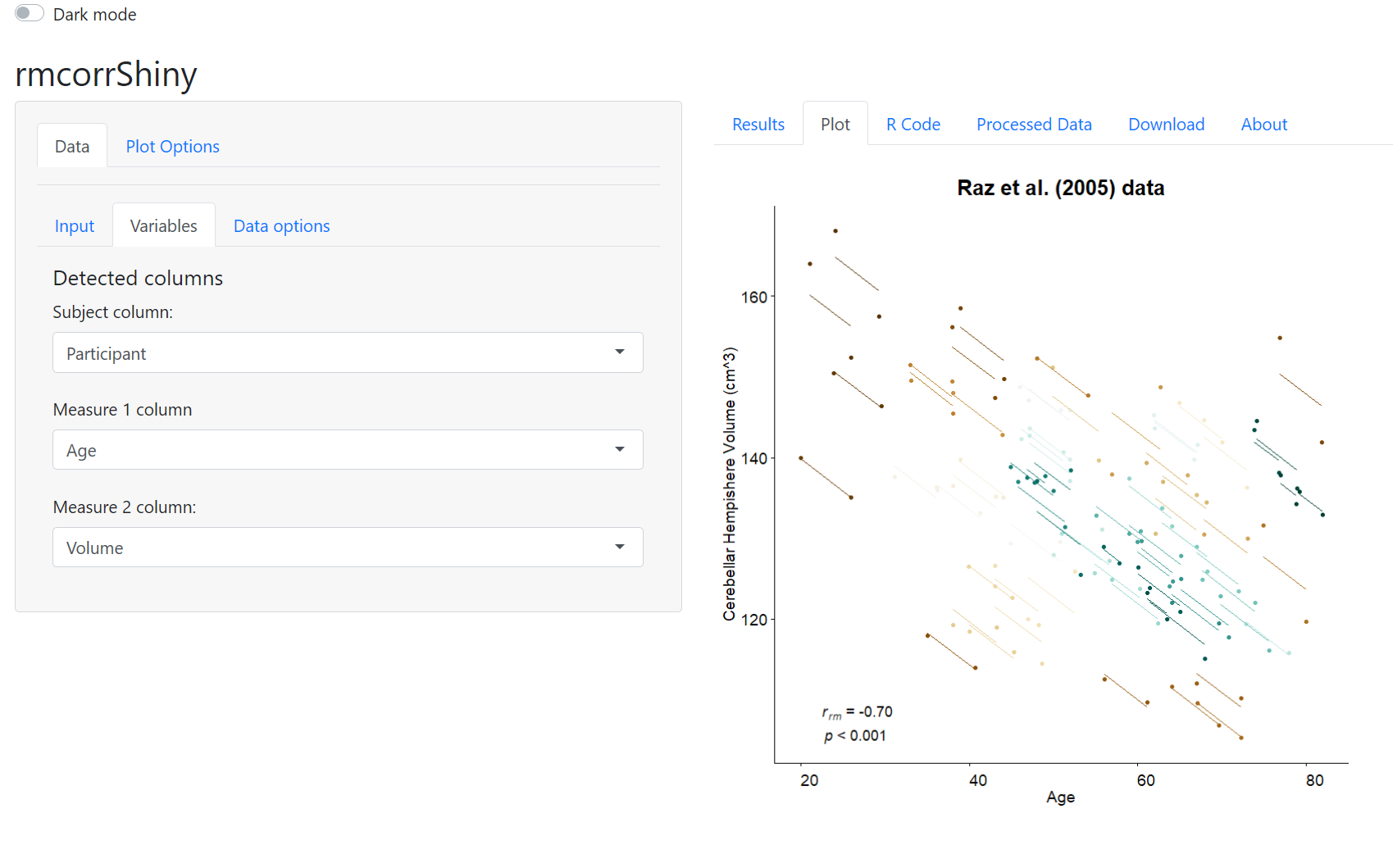Open the Measure 1 column dropdown showing Age

tap(348, 450)
